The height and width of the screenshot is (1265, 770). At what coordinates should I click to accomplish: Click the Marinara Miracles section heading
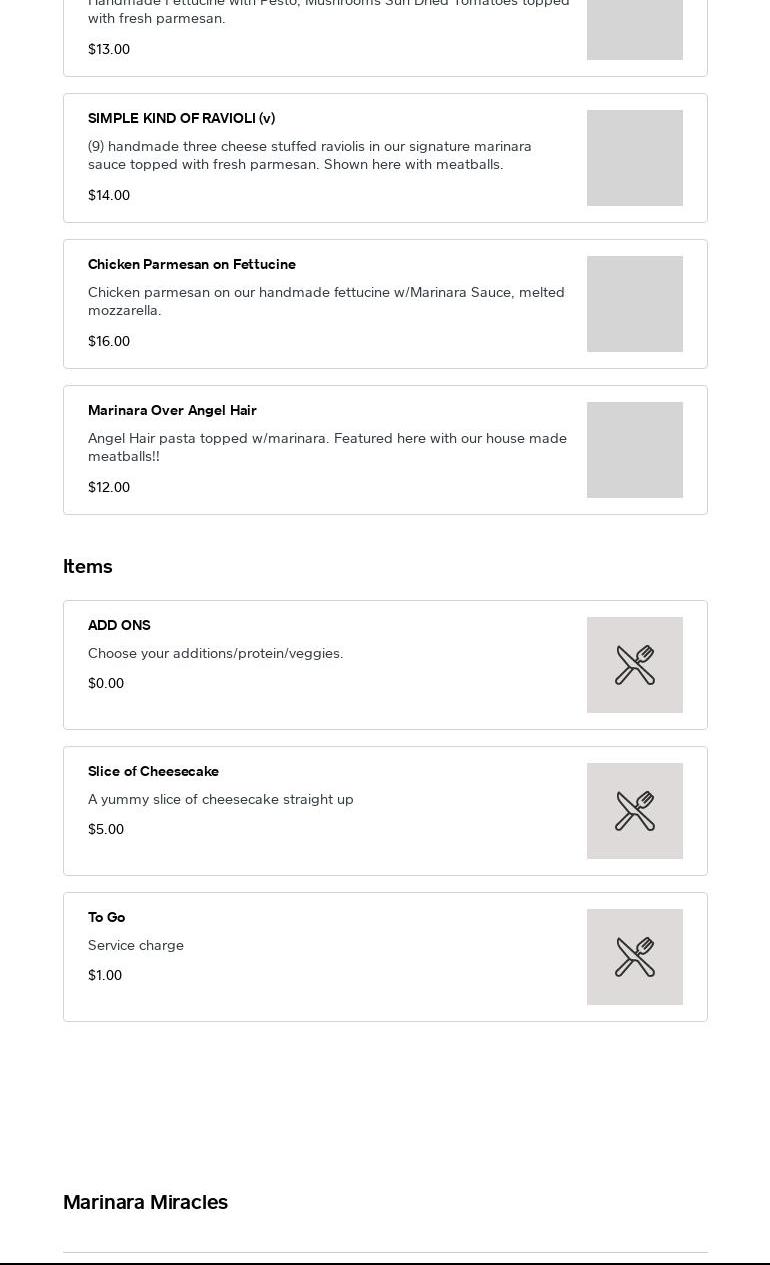coord(145,1202)
